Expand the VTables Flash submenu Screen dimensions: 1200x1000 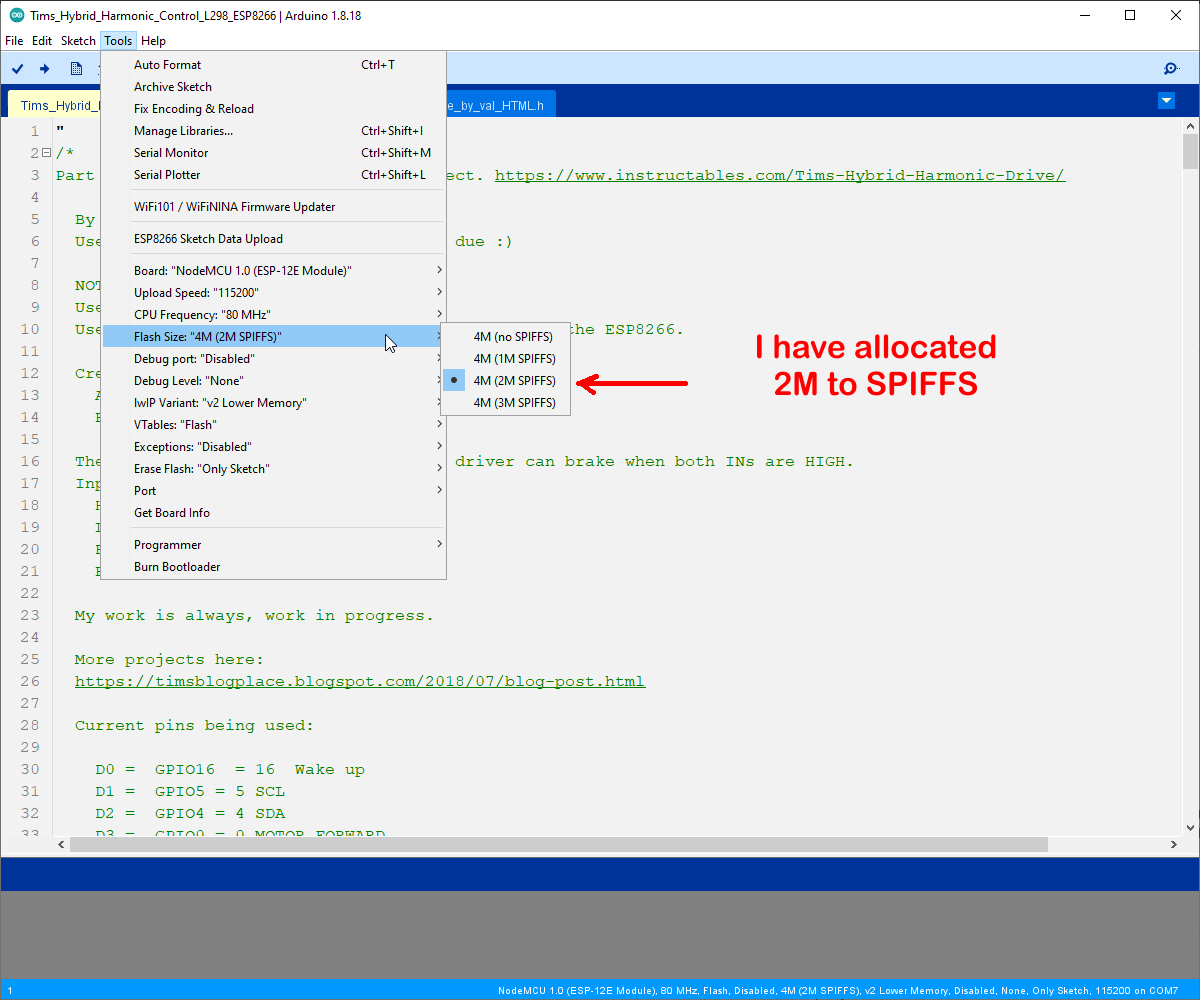tap(274, 425)
